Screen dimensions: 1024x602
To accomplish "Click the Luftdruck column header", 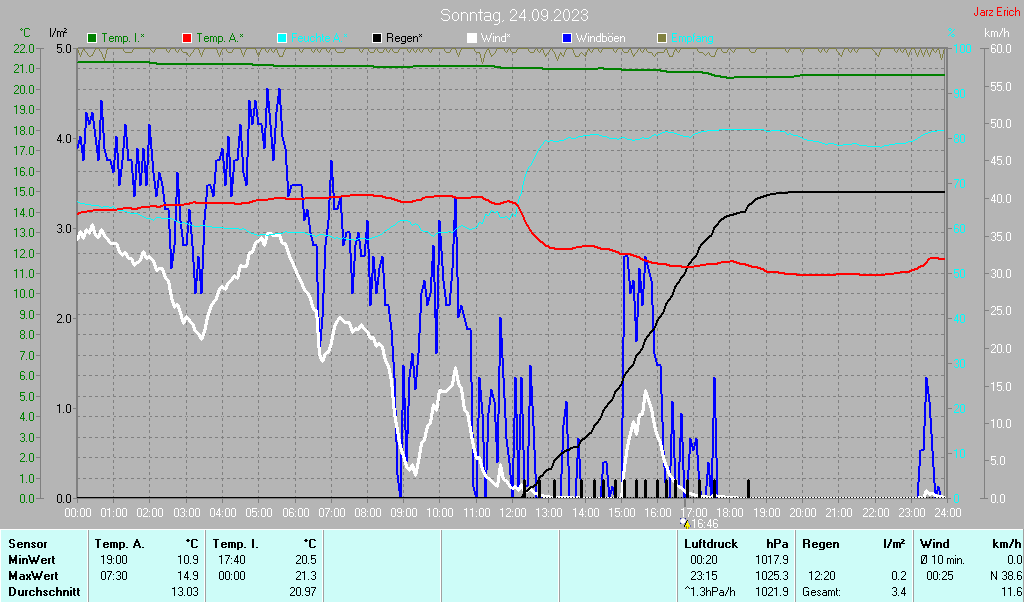I will tap(712, 543).
